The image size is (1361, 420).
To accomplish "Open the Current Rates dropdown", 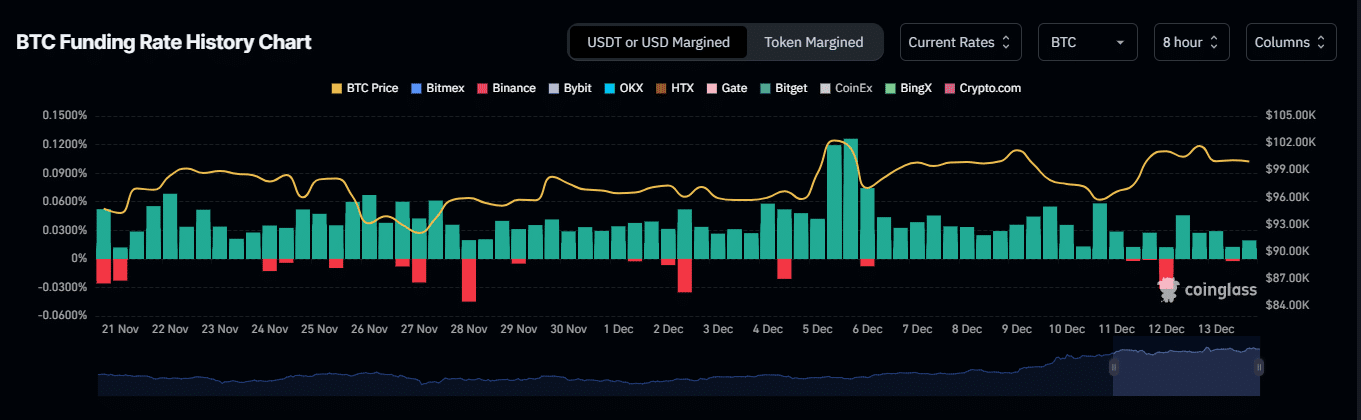I will 960,42.
